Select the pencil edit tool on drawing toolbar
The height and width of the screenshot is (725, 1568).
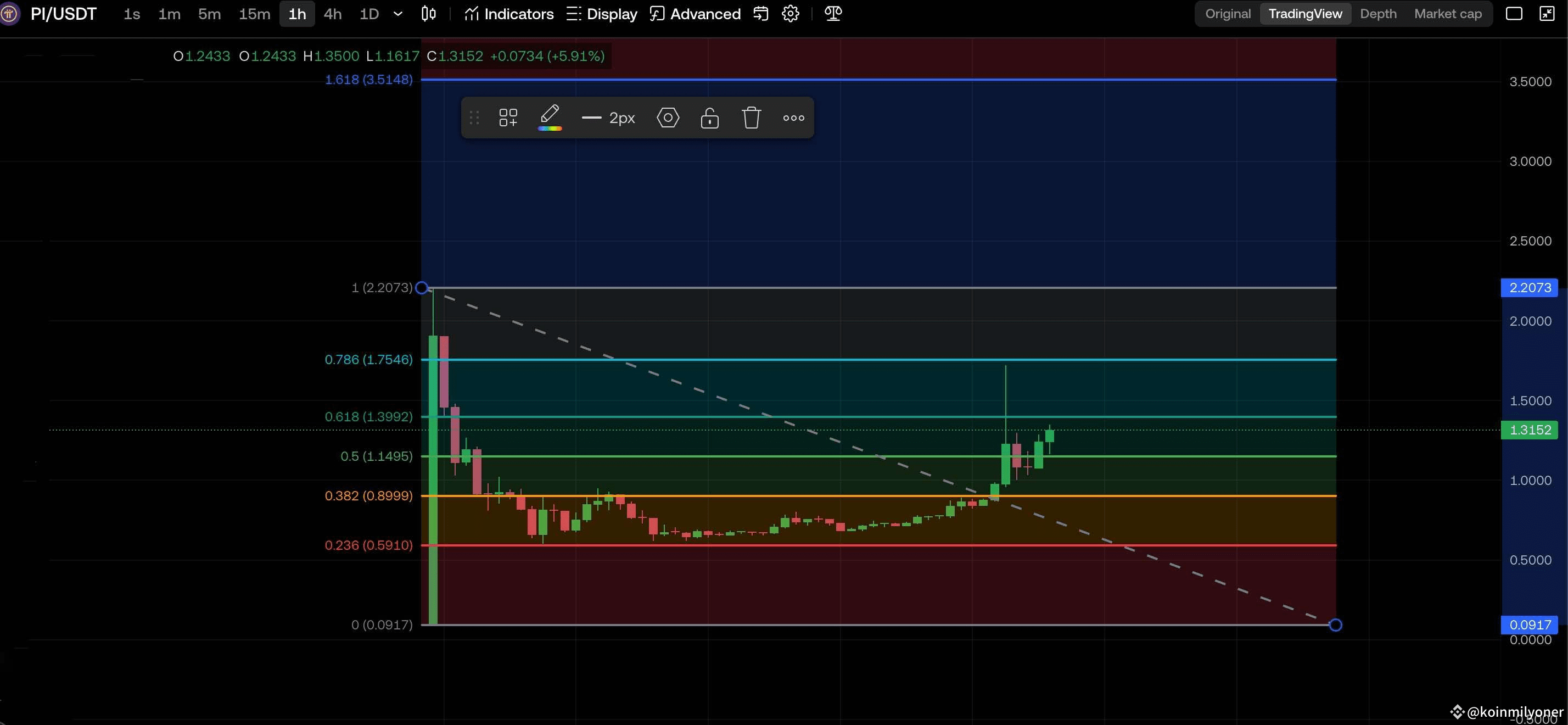pyautogui.click(x=550, y=116)
